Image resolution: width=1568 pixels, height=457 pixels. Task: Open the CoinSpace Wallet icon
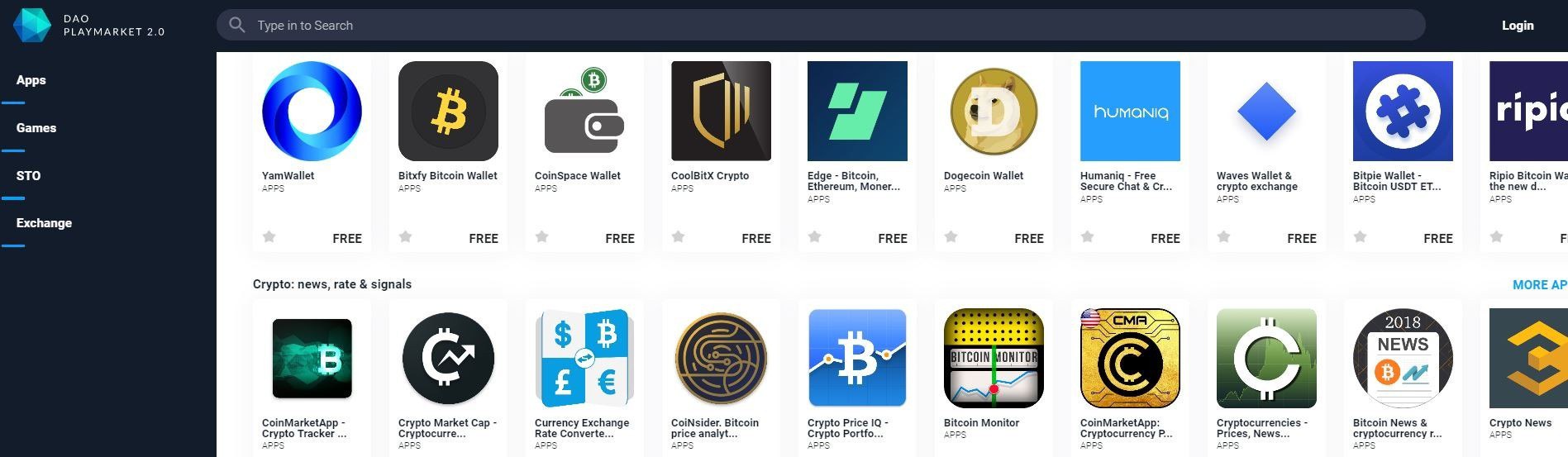pyautogui.click(x=584, y=111)
